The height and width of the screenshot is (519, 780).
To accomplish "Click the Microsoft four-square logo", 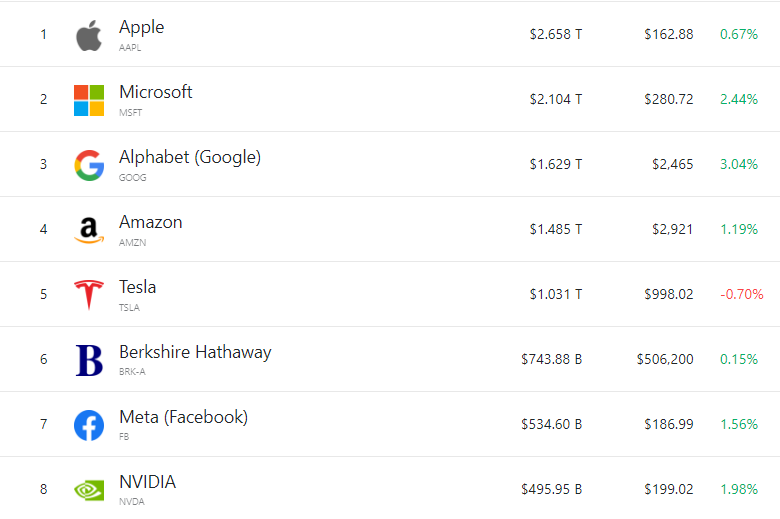I will (89, 100).
